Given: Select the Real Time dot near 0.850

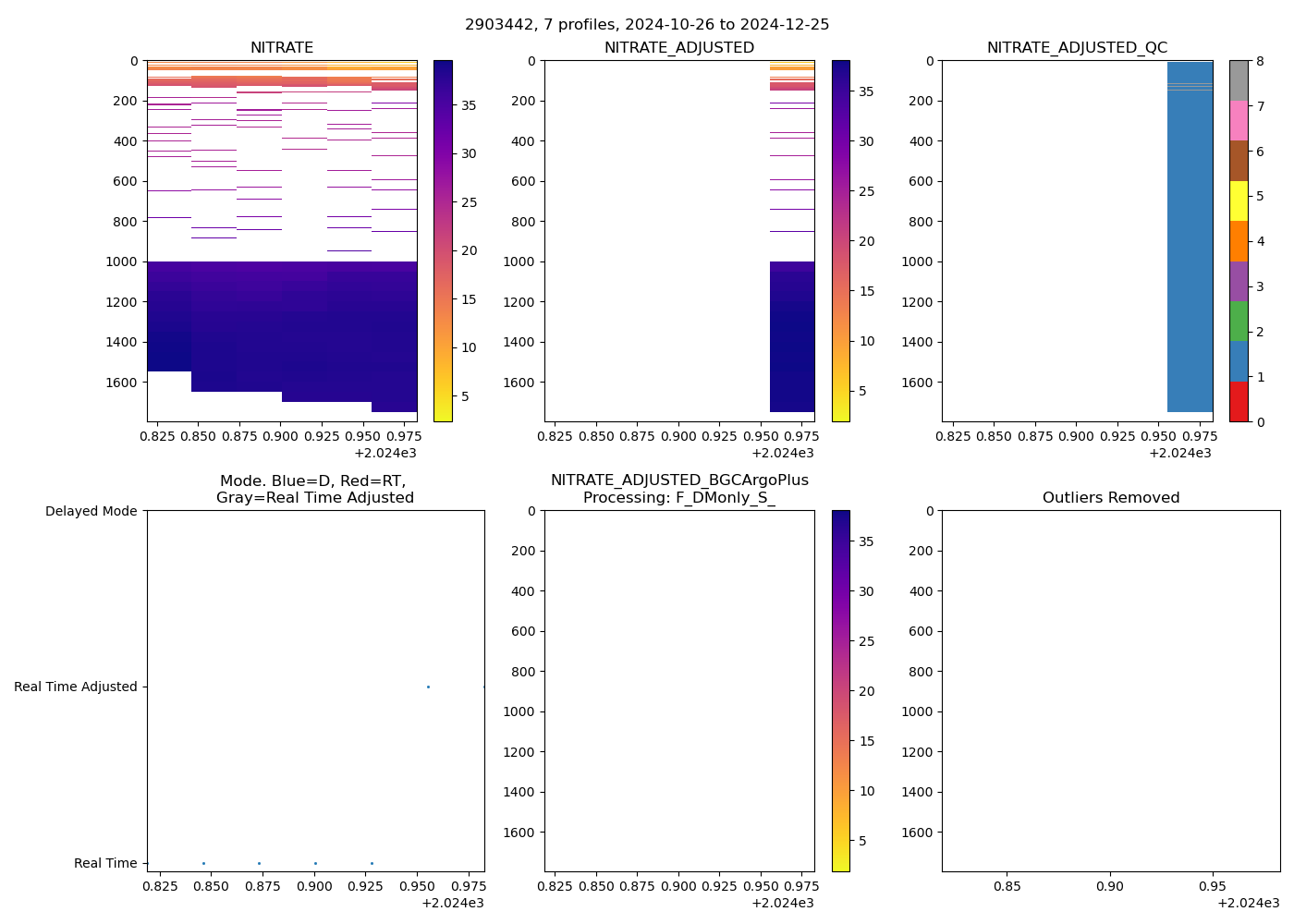Looking at the screenshot, I should 203,863.
